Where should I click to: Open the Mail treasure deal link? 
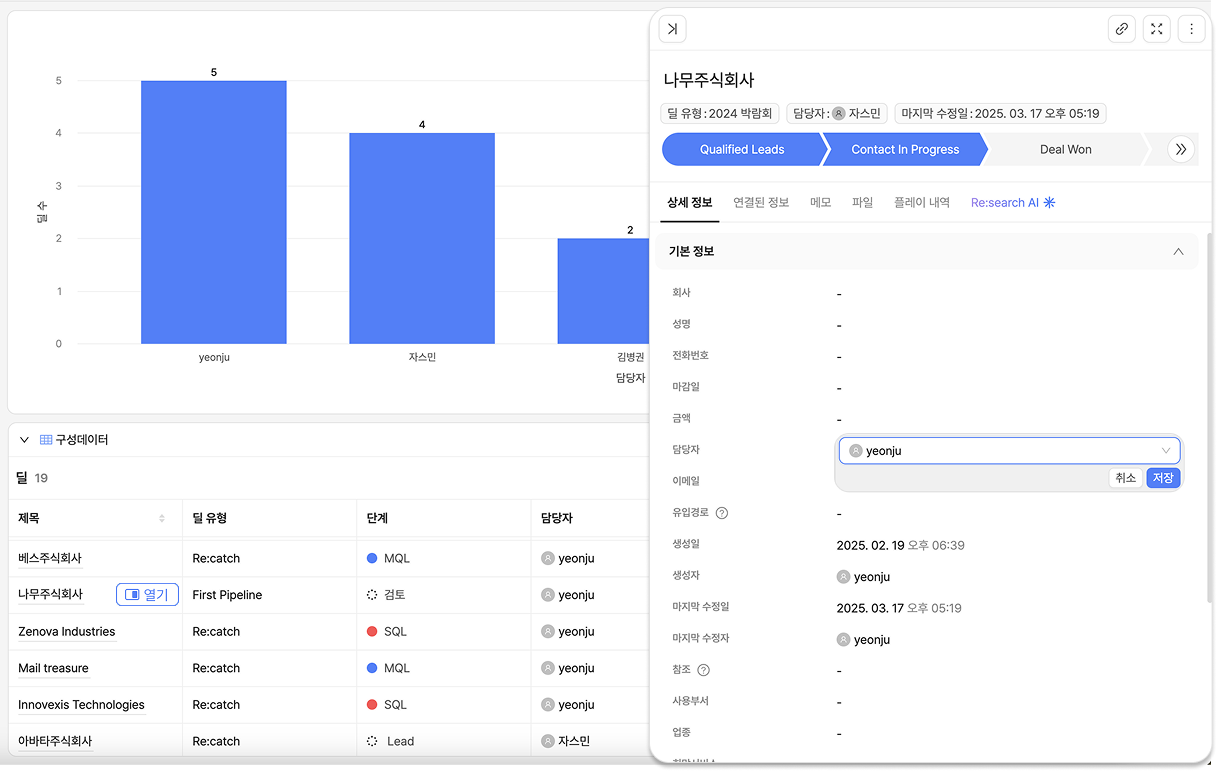[x=53, y=669]
